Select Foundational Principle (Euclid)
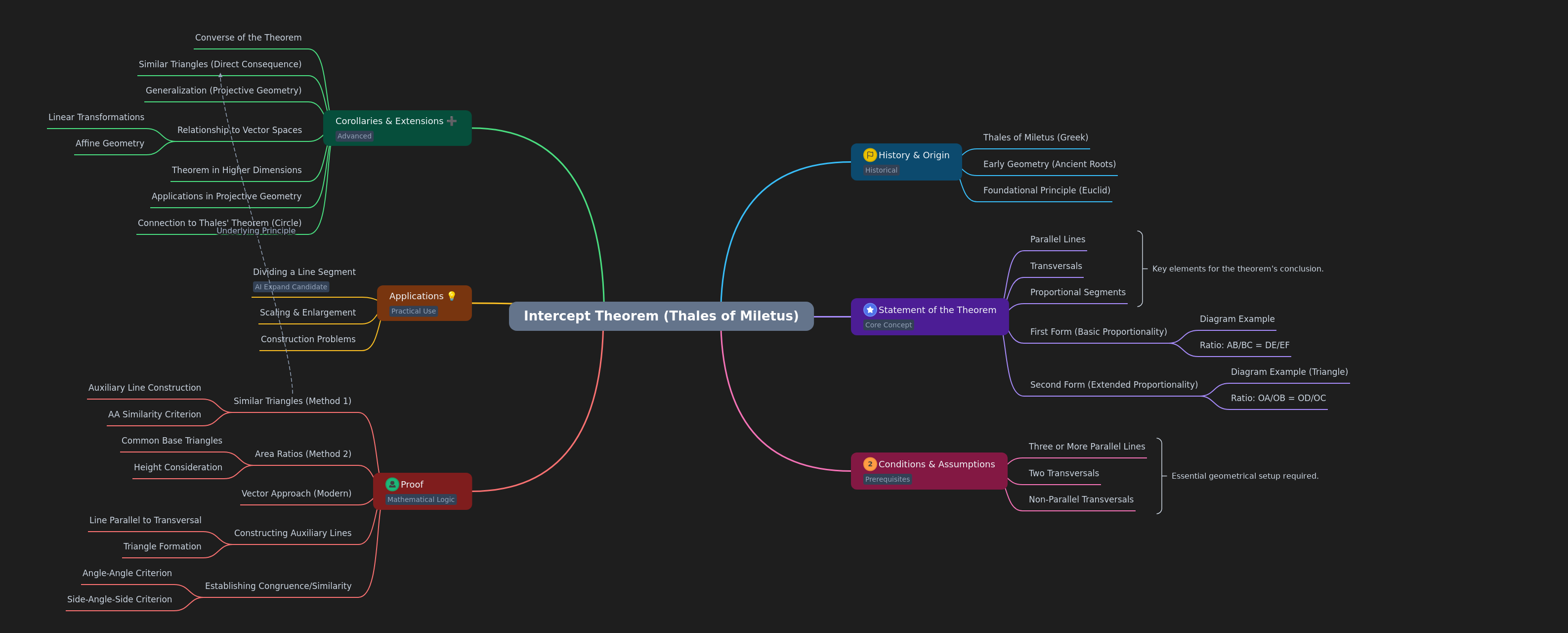Screen dimensions: 1568x633 coord(1046,191)
